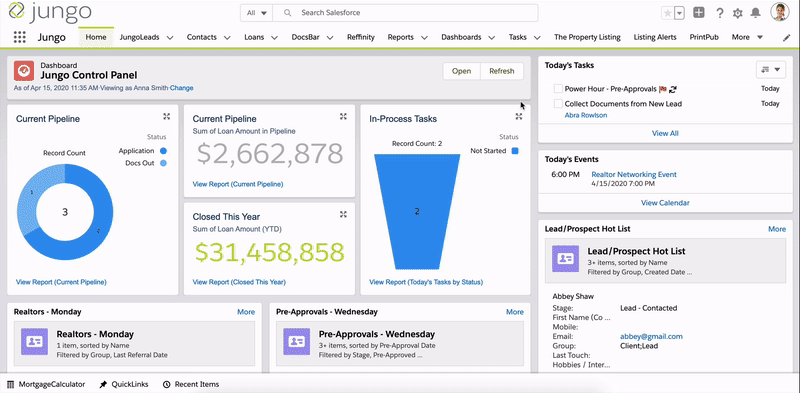Expand the Current Pipeline loan amount card

click(x=343, y=116)
